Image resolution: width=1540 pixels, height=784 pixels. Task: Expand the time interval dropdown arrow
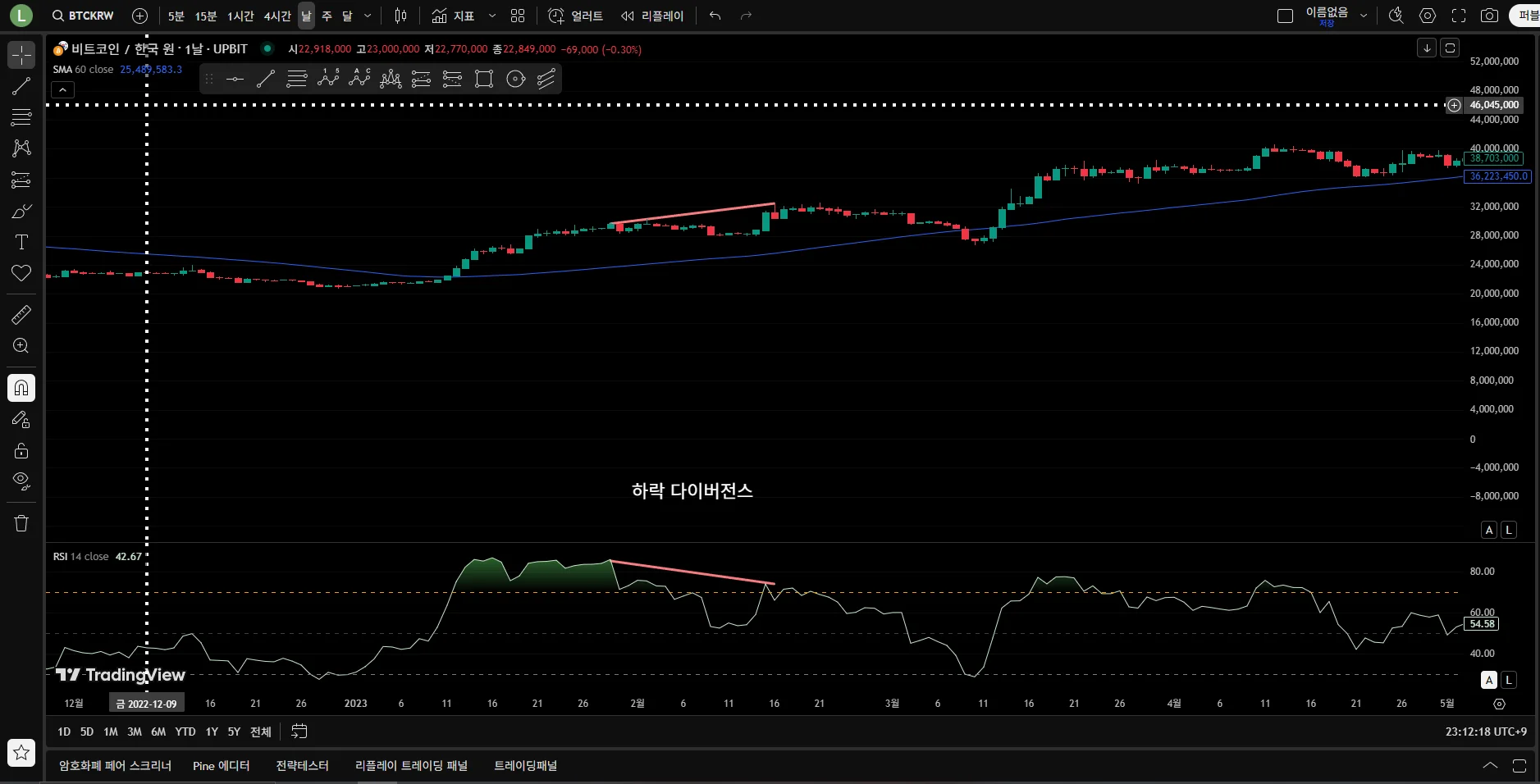click(x=368, y=16)
